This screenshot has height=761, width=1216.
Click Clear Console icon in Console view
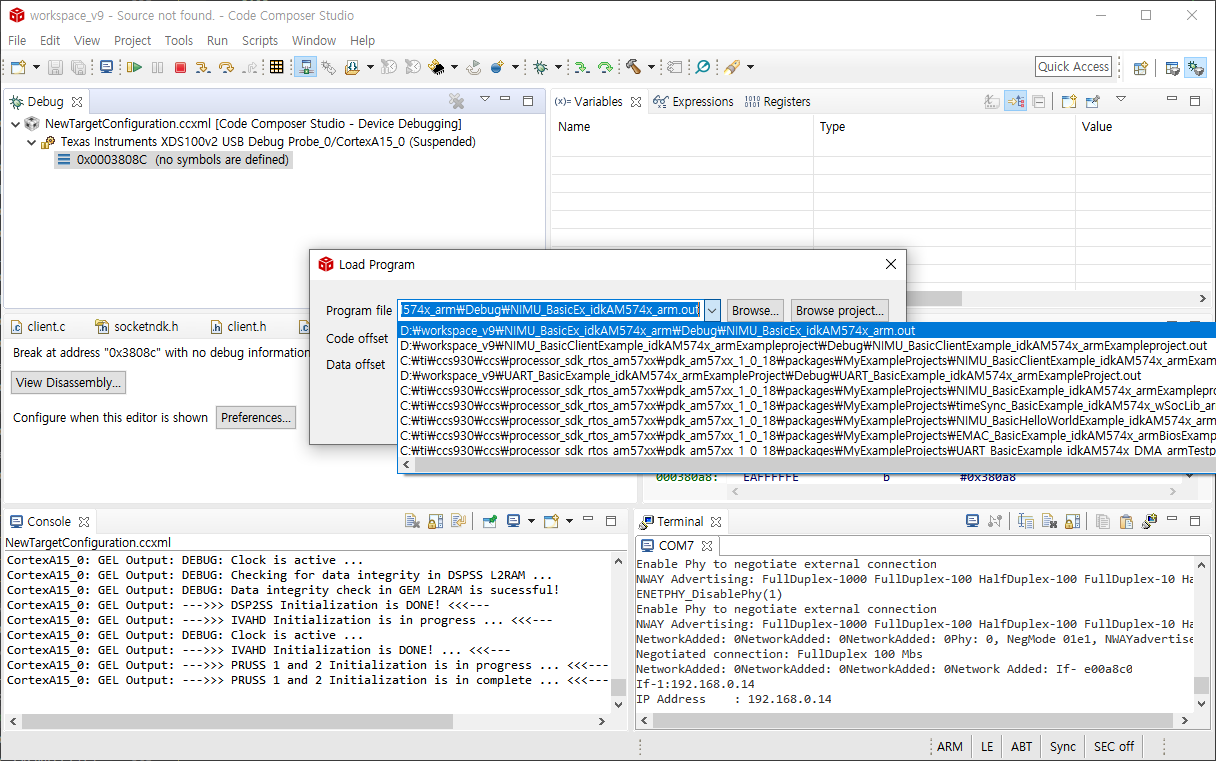[x=412, y=521]
